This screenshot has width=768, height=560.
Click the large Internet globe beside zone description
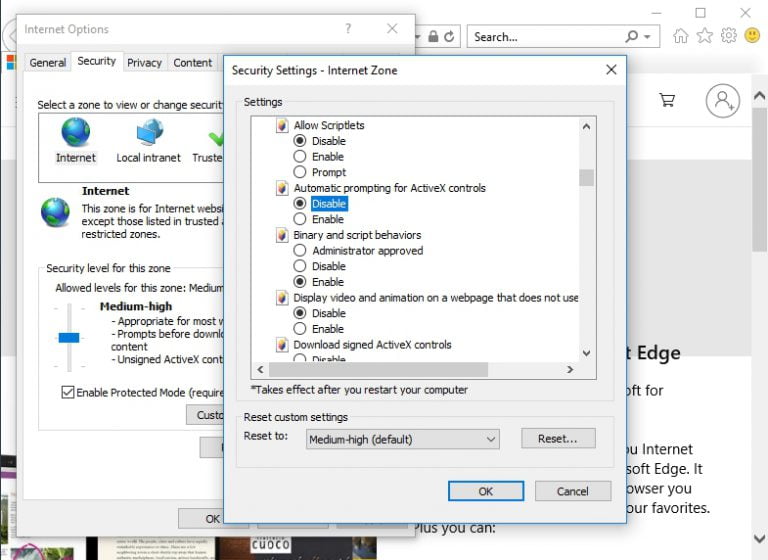[x=55, y=212]
